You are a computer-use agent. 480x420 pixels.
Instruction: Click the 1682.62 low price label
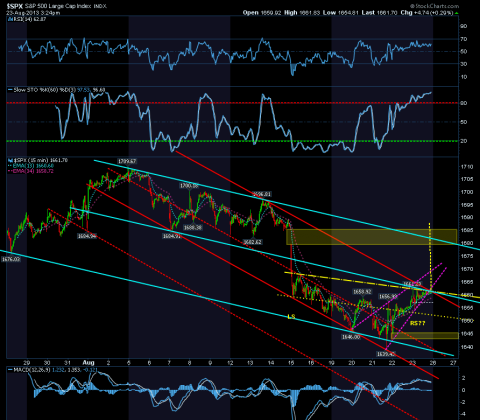pyautogui.click(x=252, y=242)
